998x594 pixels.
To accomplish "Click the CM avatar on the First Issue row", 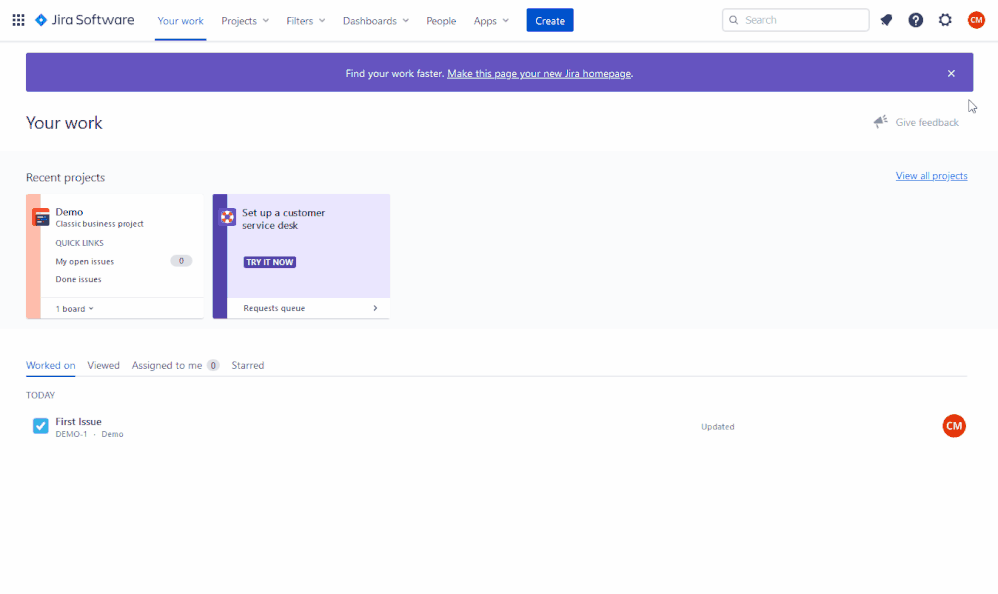I will 953,425.
